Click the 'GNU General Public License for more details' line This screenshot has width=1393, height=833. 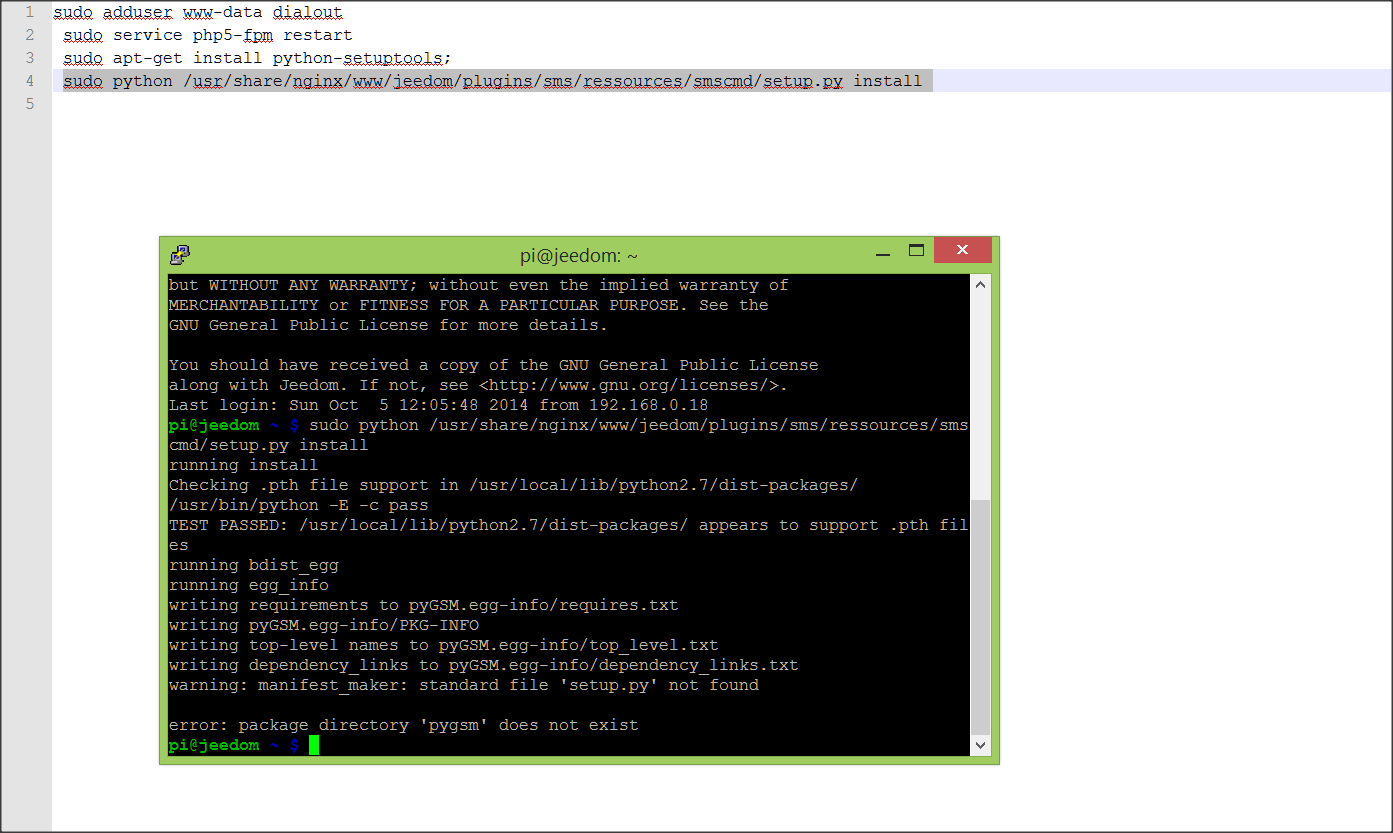pyautogui.click(x=388, y=325)
